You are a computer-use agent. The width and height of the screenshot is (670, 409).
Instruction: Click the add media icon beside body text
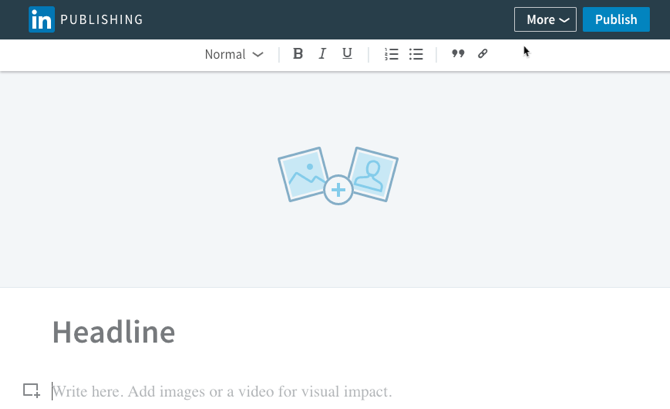click(32, 391)
